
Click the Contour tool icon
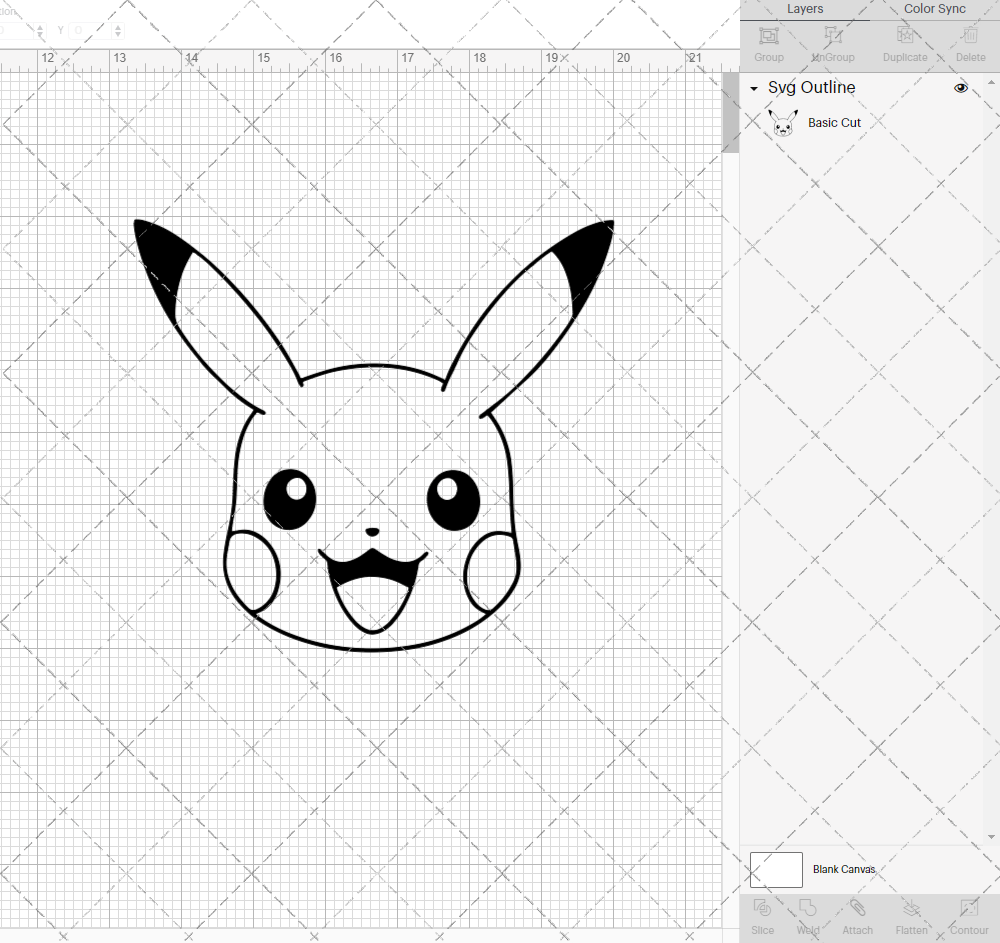[x=969, y=907]
